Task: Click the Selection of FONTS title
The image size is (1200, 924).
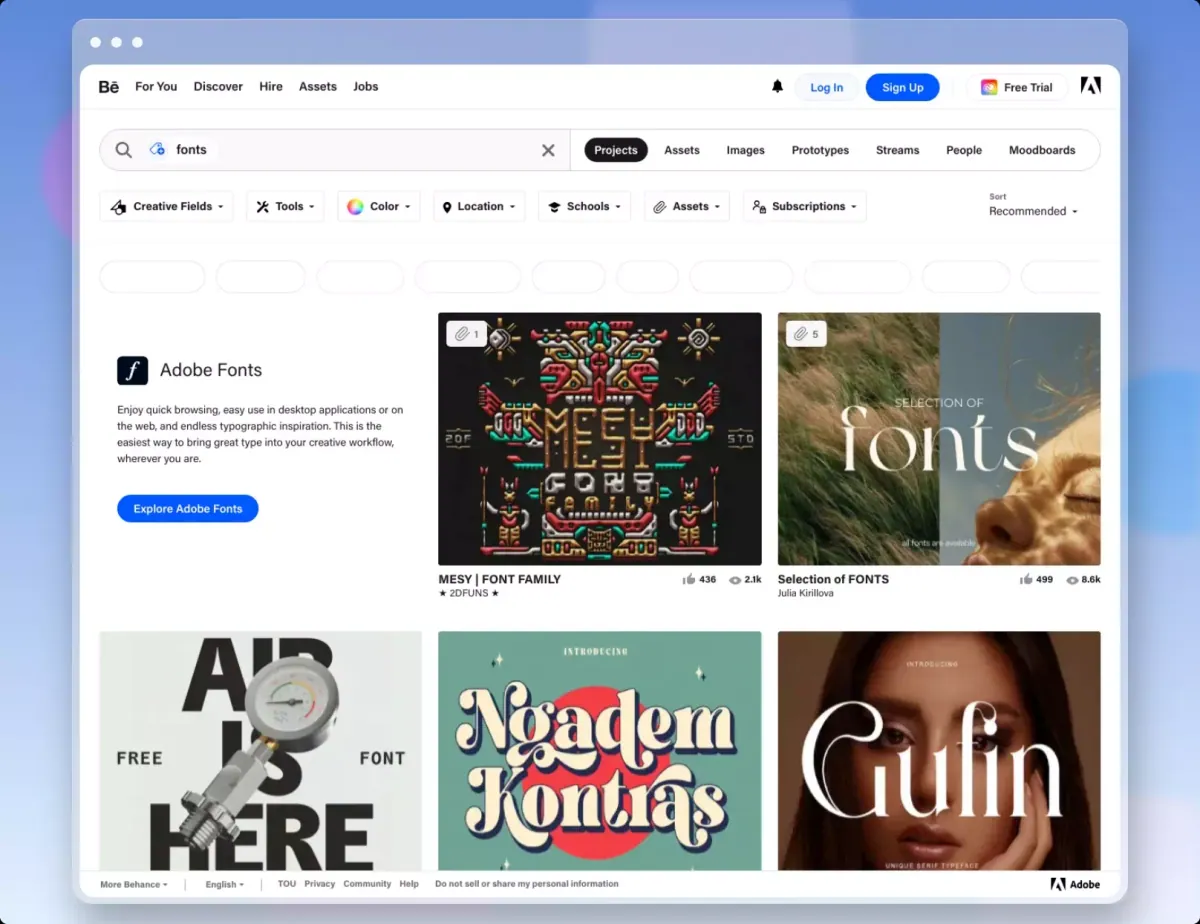Action: pyautogui.click(x=833, y=579)
